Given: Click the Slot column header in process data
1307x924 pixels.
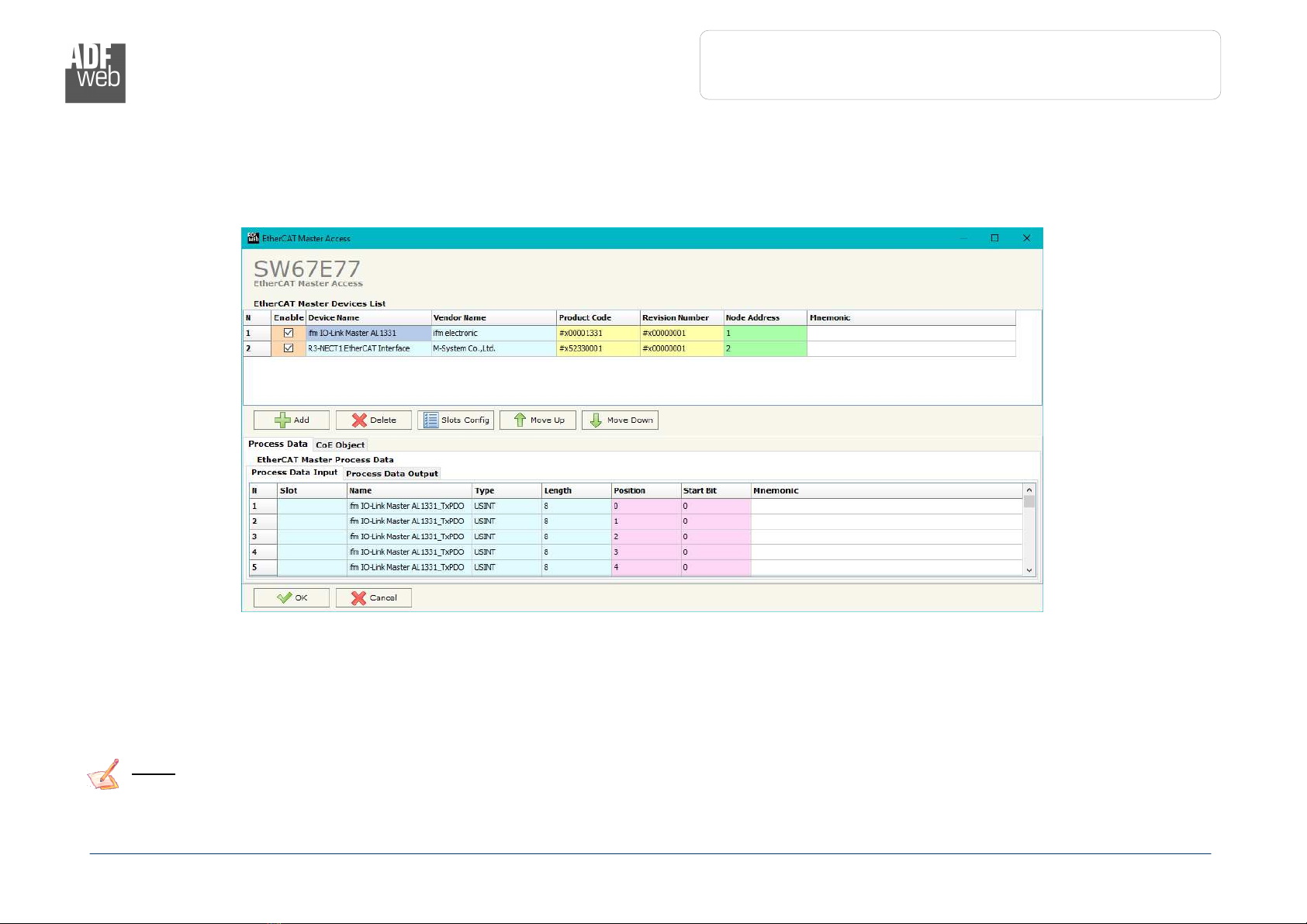Looking at the screenshot, I should tap(312, 490).
